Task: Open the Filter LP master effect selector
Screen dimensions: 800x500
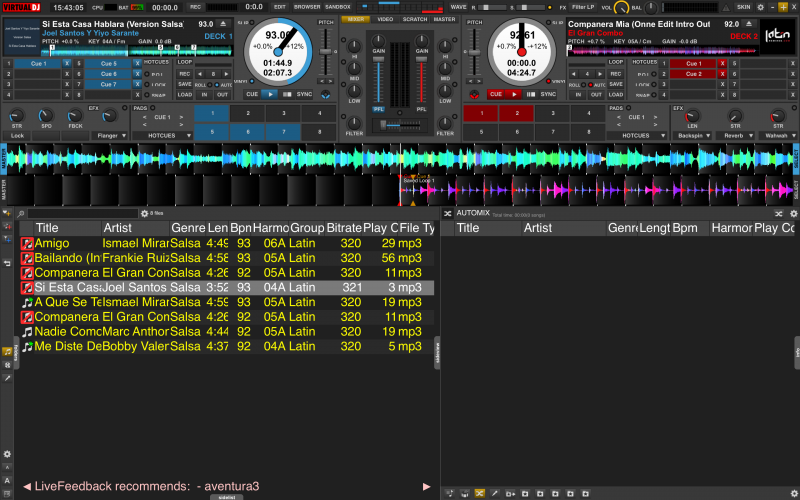Action: (x=583, y=8)
